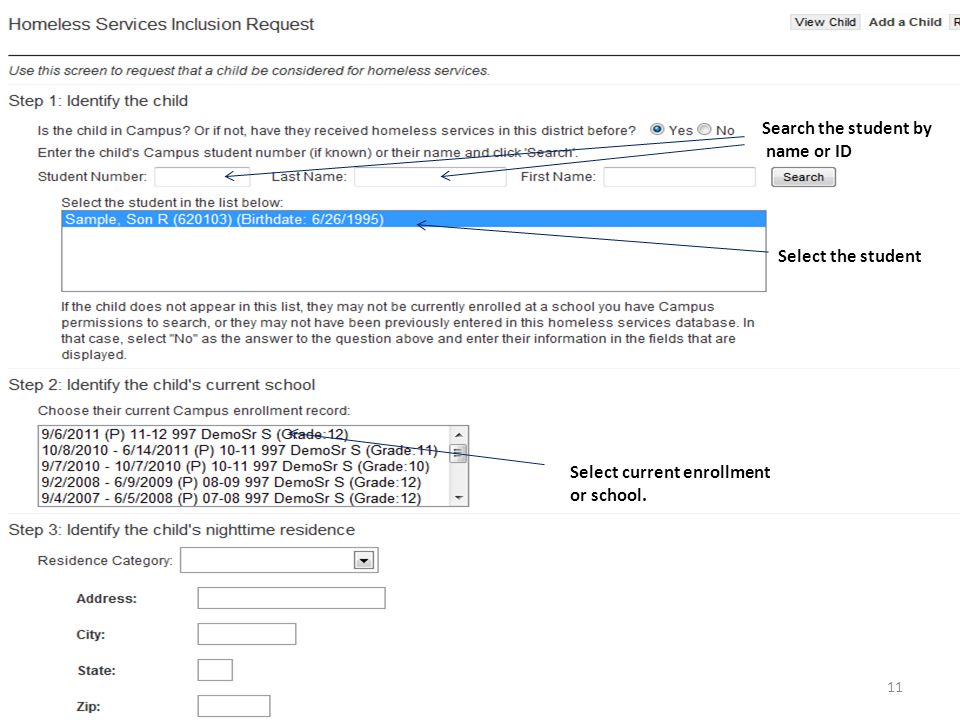Choose enrollment 9/7/2010 - 10/7/2010 Grade 10
960x720 pixels.
(244, 466)
